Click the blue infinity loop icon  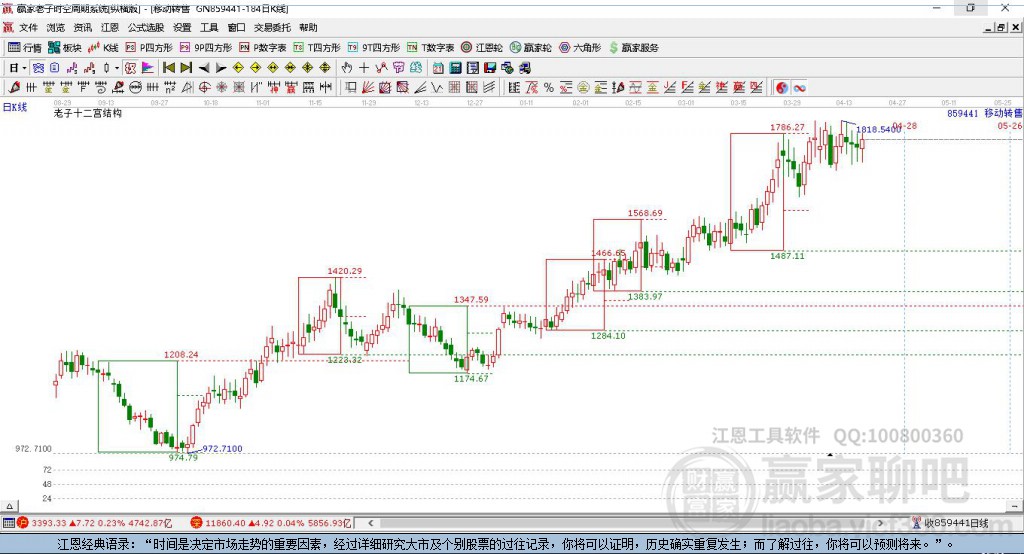(799, 88)
